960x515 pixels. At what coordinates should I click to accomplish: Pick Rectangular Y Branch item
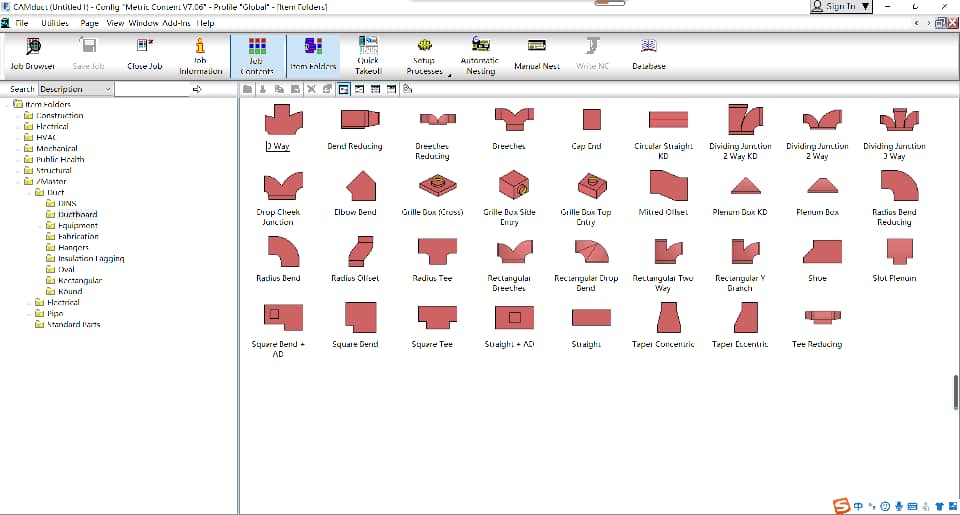[x=740, y=265]
